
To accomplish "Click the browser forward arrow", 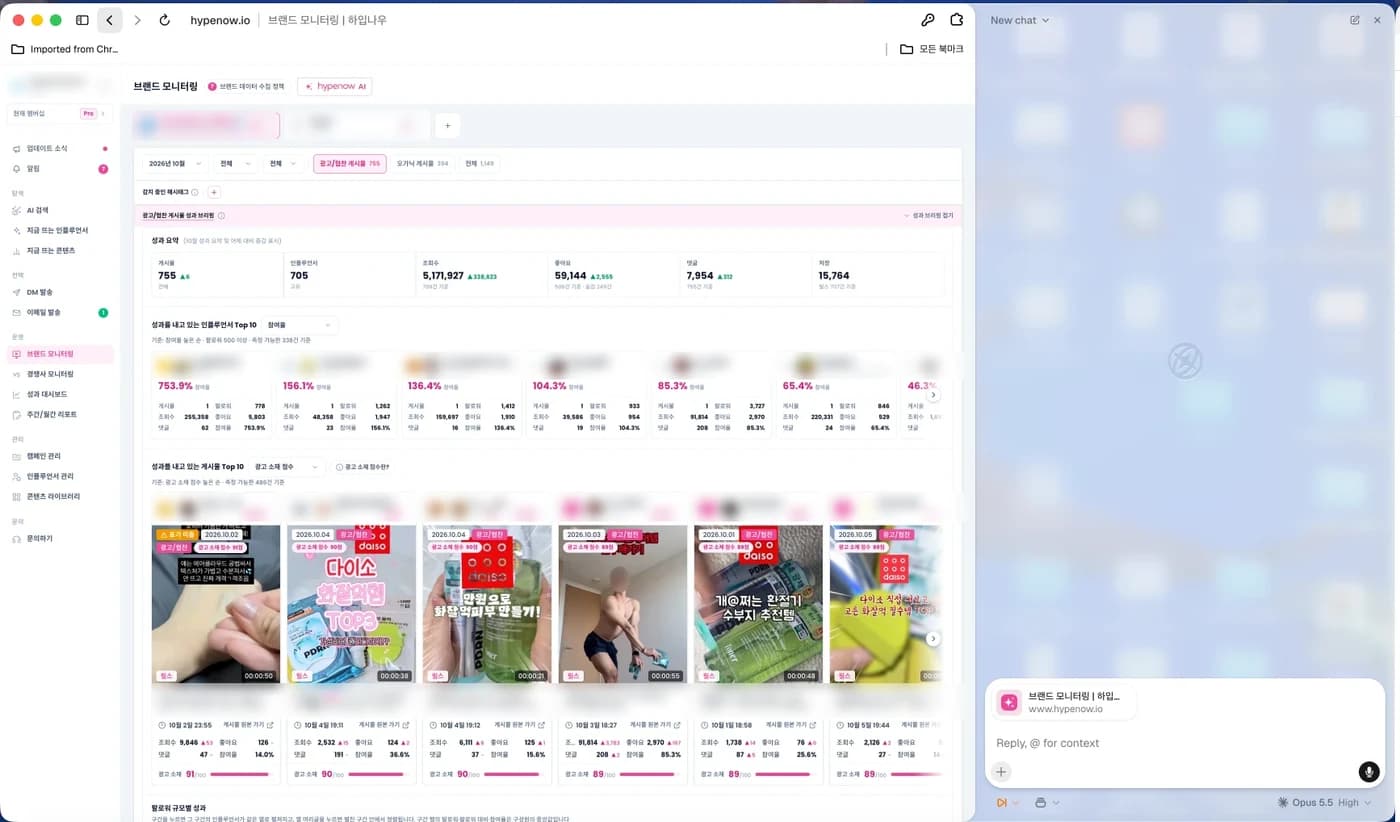I will (x=137, y=20).
